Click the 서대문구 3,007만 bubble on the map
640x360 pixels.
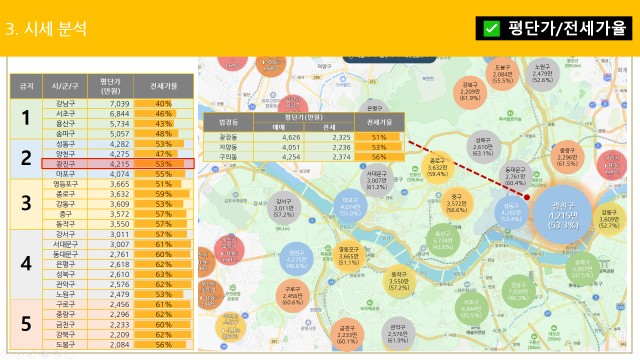click(376, 180)
